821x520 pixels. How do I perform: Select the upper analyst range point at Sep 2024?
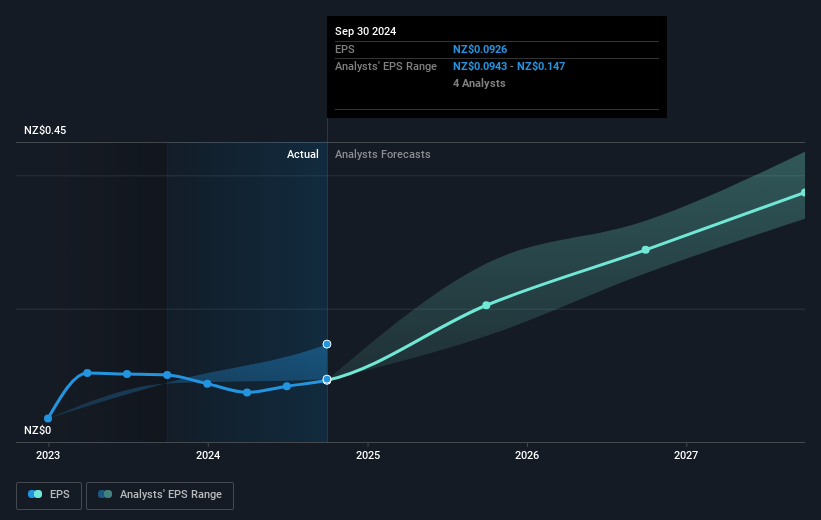[x=327, y=344]
